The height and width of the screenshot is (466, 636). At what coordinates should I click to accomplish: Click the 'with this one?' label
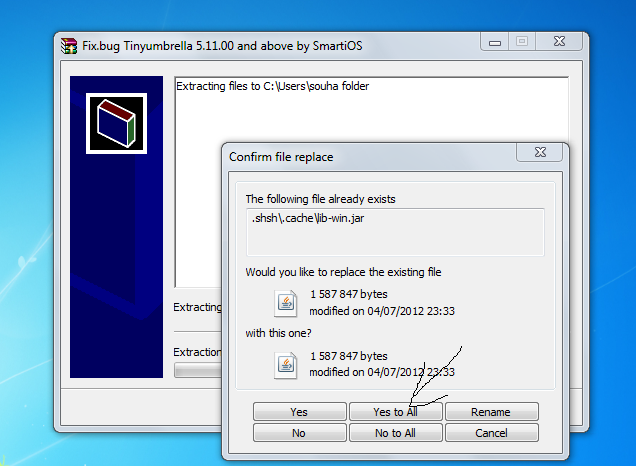pyautogui.click(x=278, y=333)
